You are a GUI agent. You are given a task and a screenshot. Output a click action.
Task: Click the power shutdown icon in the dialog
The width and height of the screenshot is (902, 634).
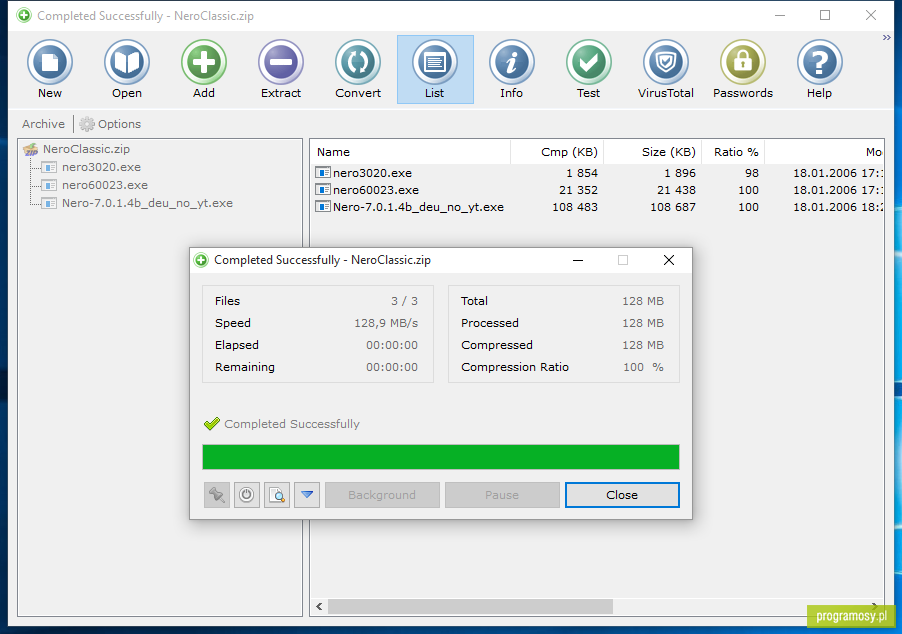pos(247,495)
